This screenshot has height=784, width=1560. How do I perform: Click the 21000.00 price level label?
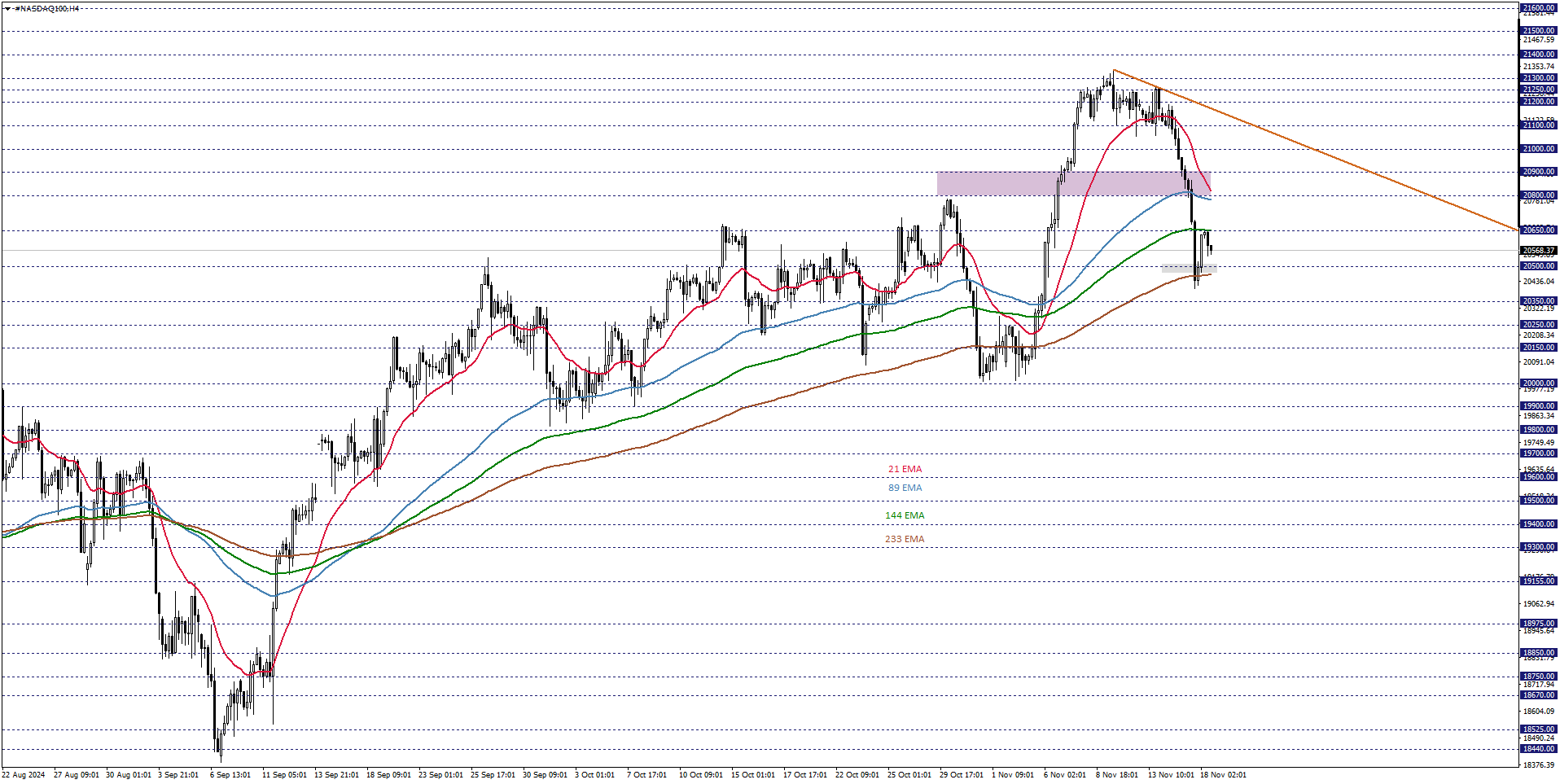click(x=1539, y=149)
